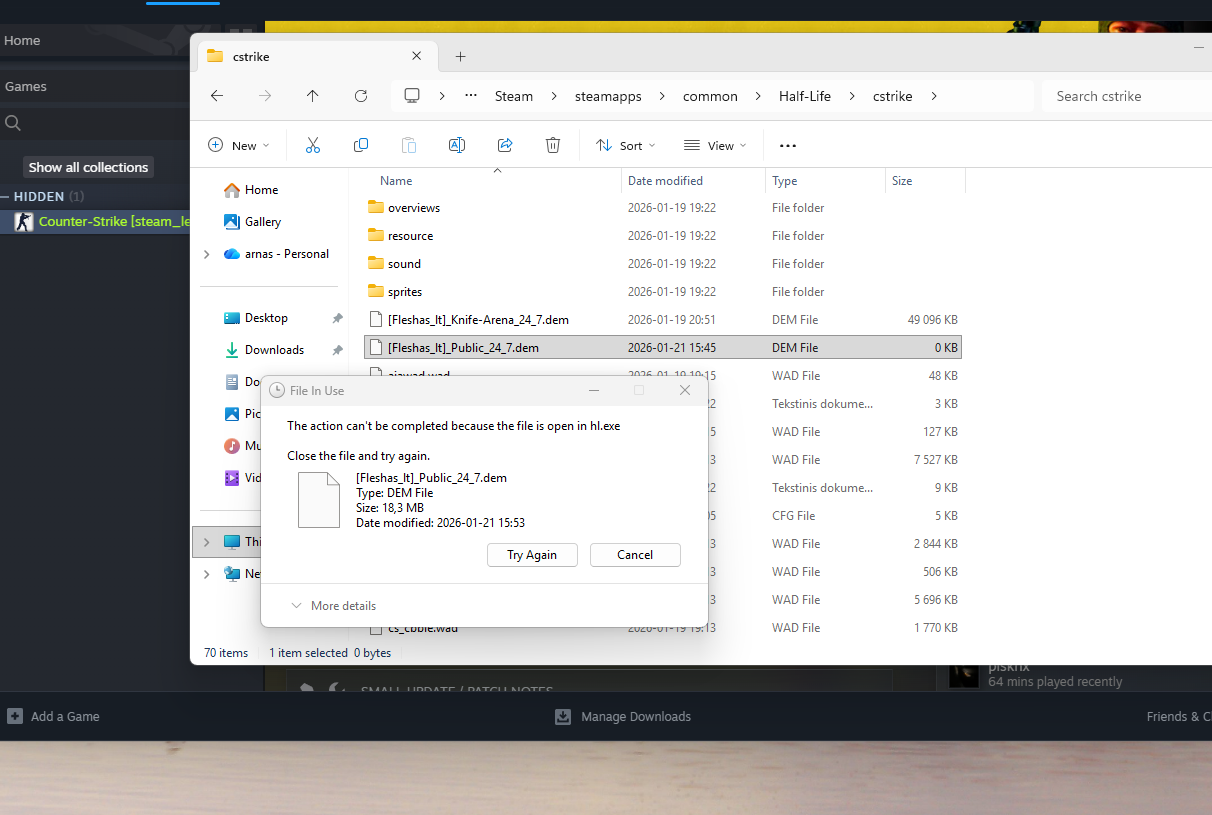Open Friends & Chat in Steam
The width and height of the screenshot is (1212, 815).
[x=1178, y=716]
